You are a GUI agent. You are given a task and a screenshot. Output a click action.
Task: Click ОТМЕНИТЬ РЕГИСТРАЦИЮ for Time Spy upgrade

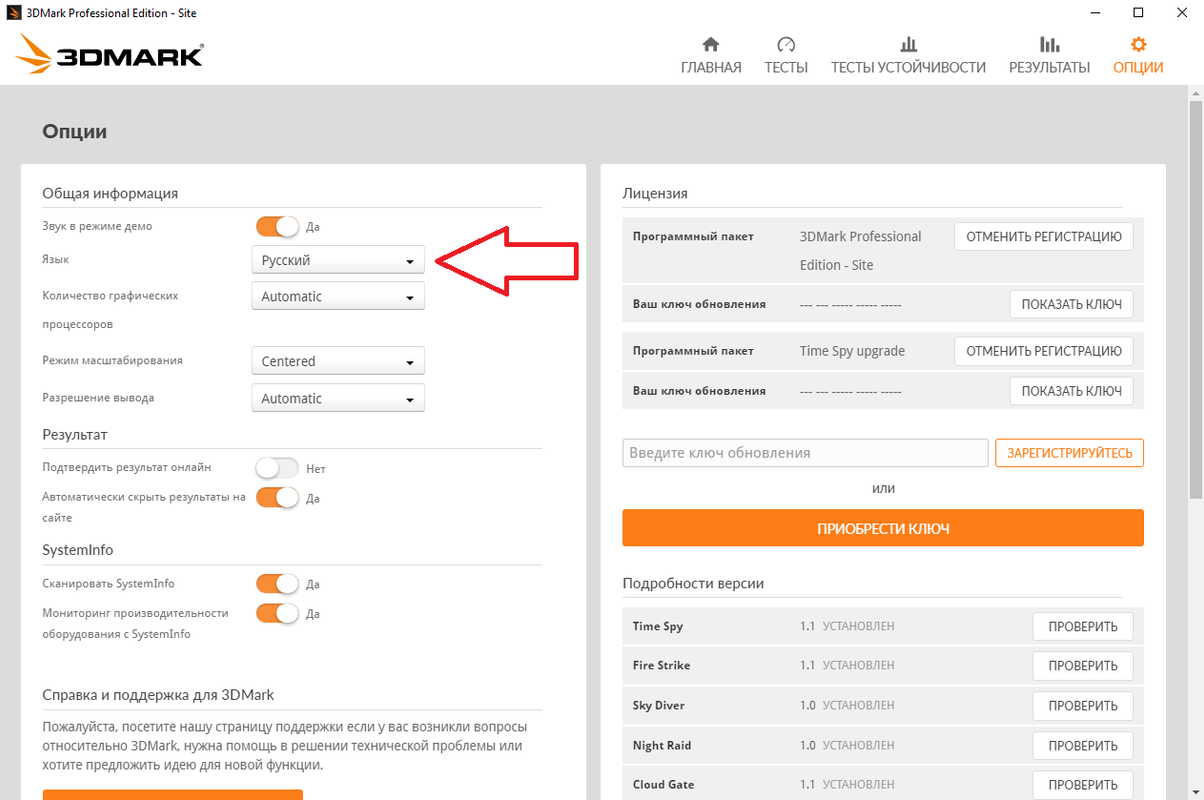tap(1044, 351)
